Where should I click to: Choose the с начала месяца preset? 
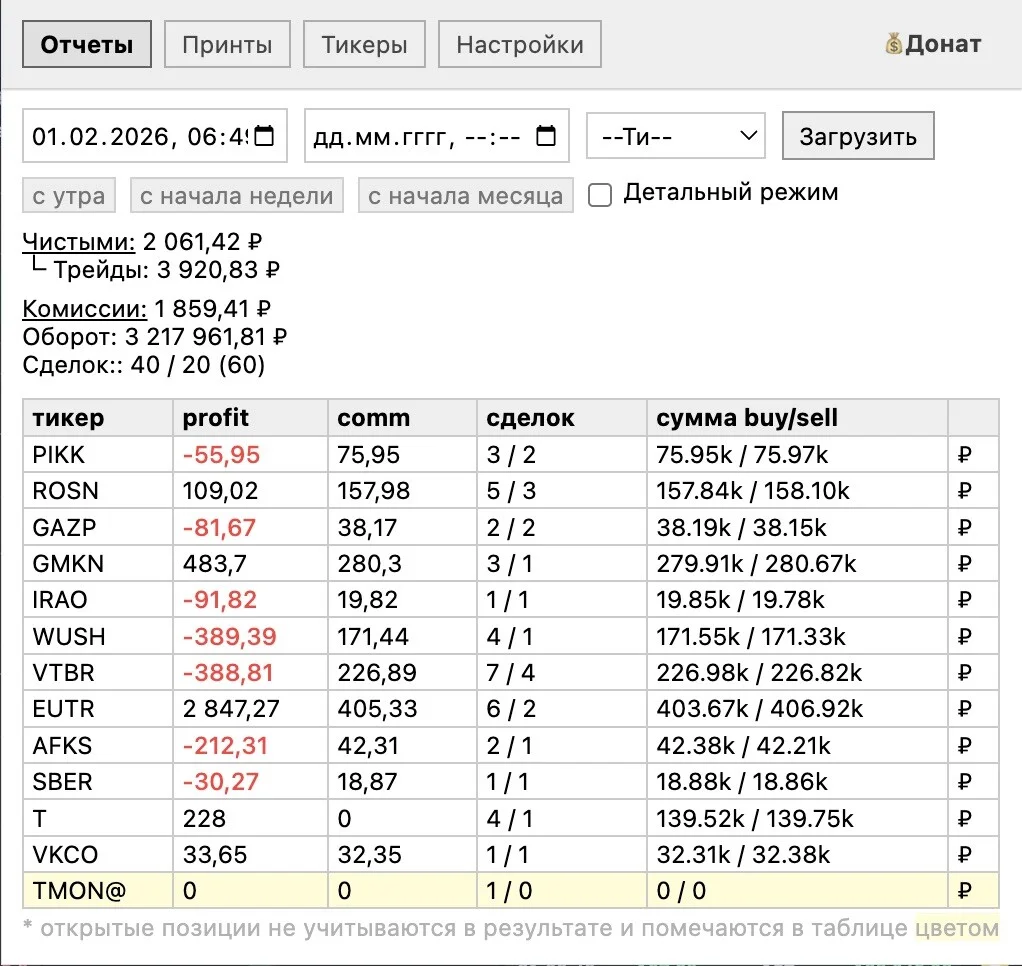(465, 195)
